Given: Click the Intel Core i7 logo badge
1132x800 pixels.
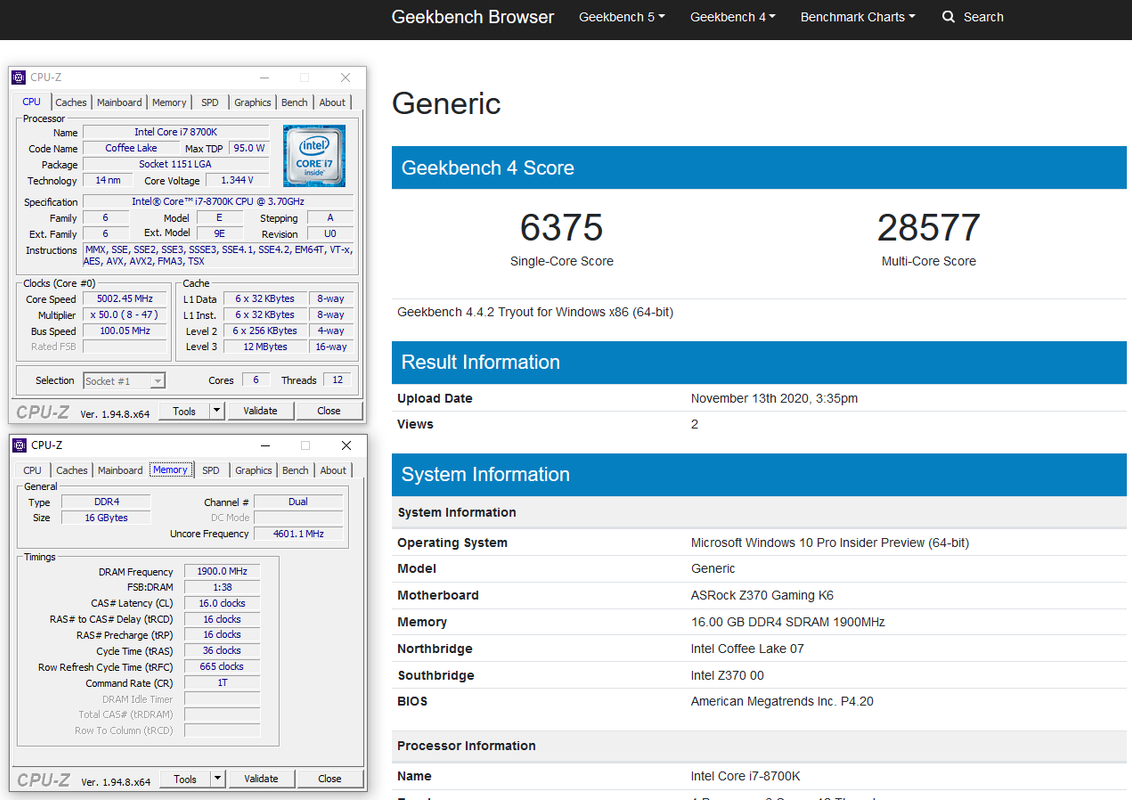Looking at the screenshot, I should [314, 156].
